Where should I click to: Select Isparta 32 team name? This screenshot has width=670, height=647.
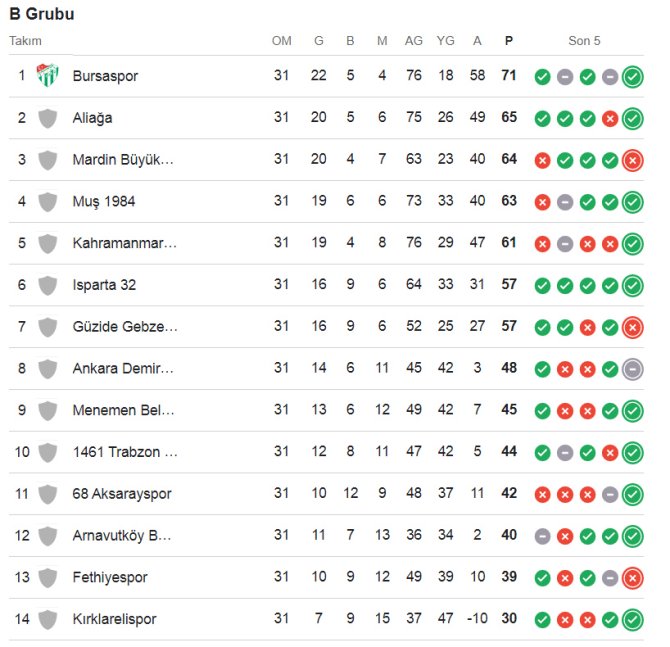click(105, 285)
